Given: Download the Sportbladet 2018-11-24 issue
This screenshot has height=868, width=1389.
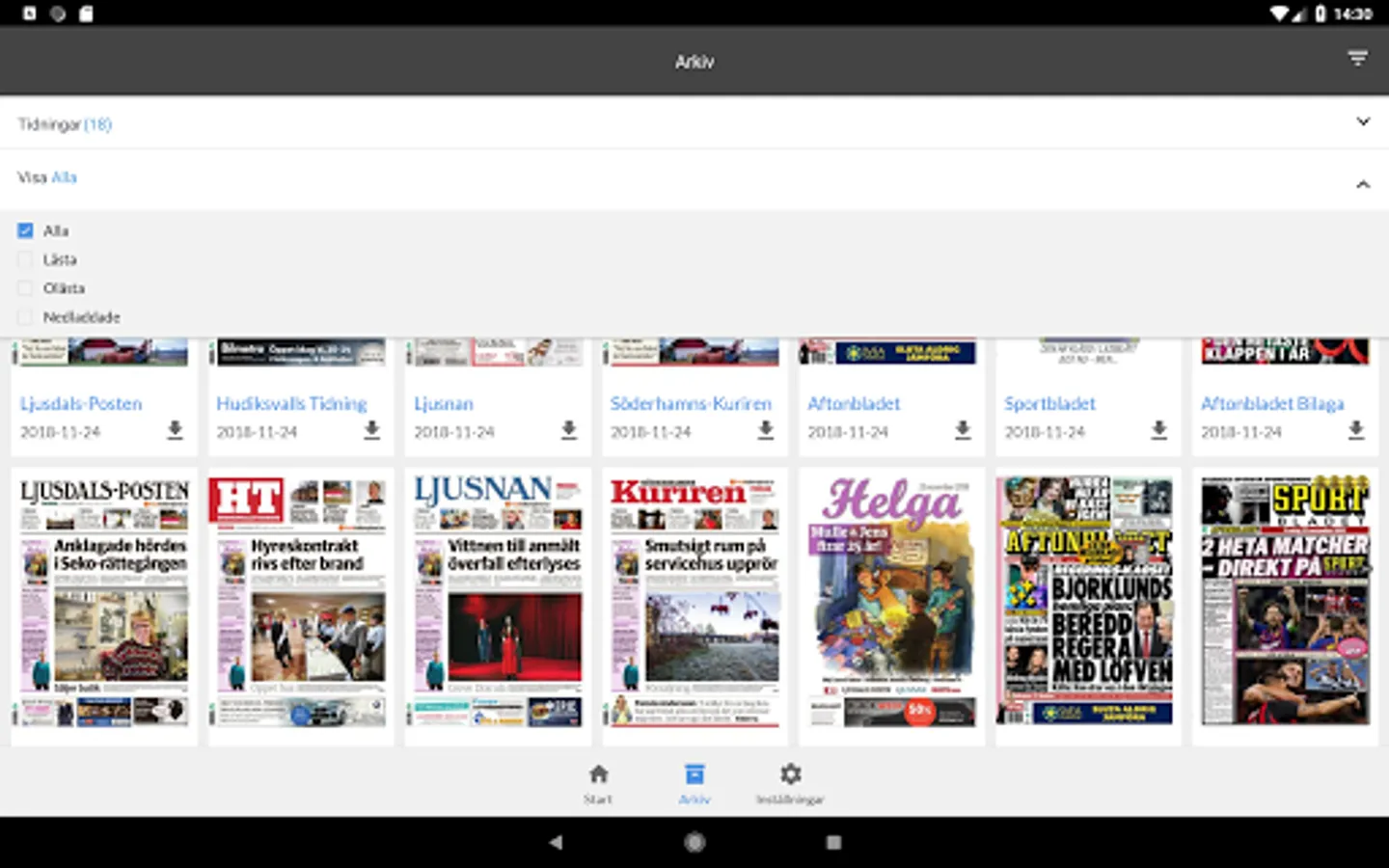Looking at the screenshot, I should click(1159, 429).
